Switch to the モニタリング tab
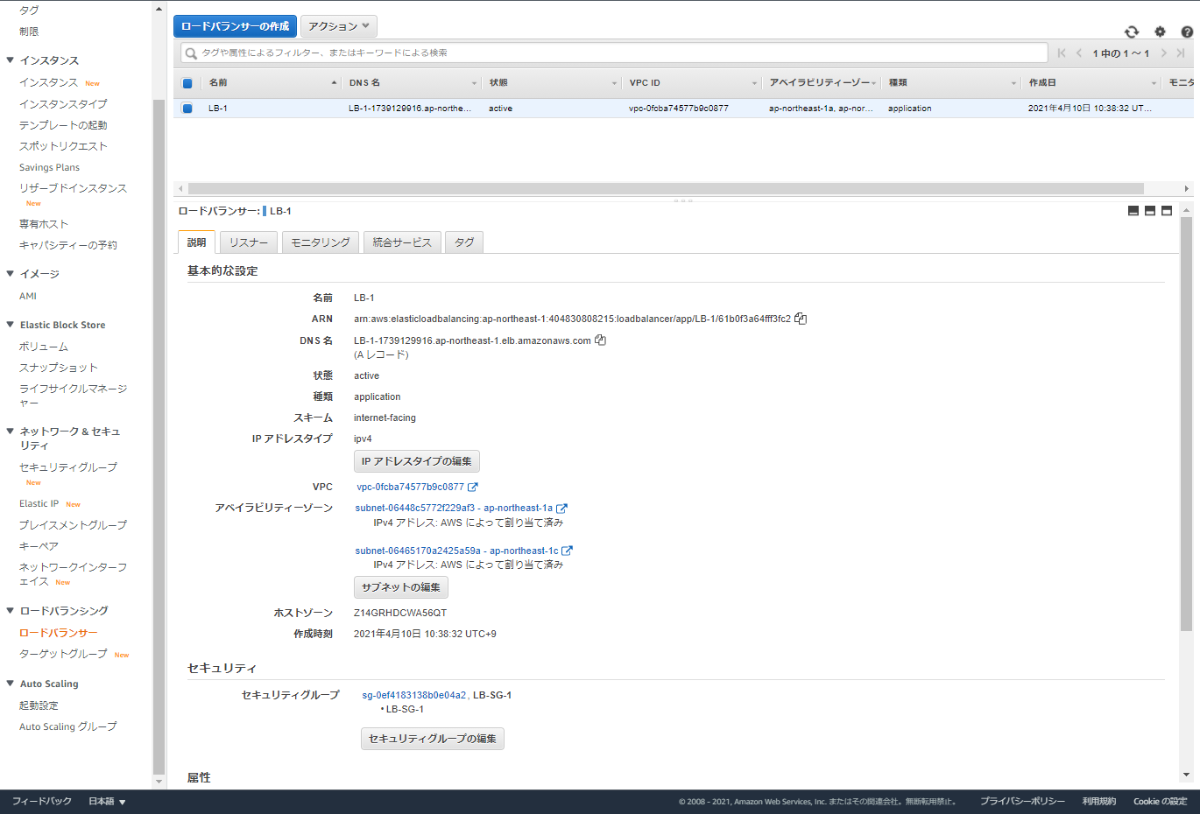 [x=320, y=242]
